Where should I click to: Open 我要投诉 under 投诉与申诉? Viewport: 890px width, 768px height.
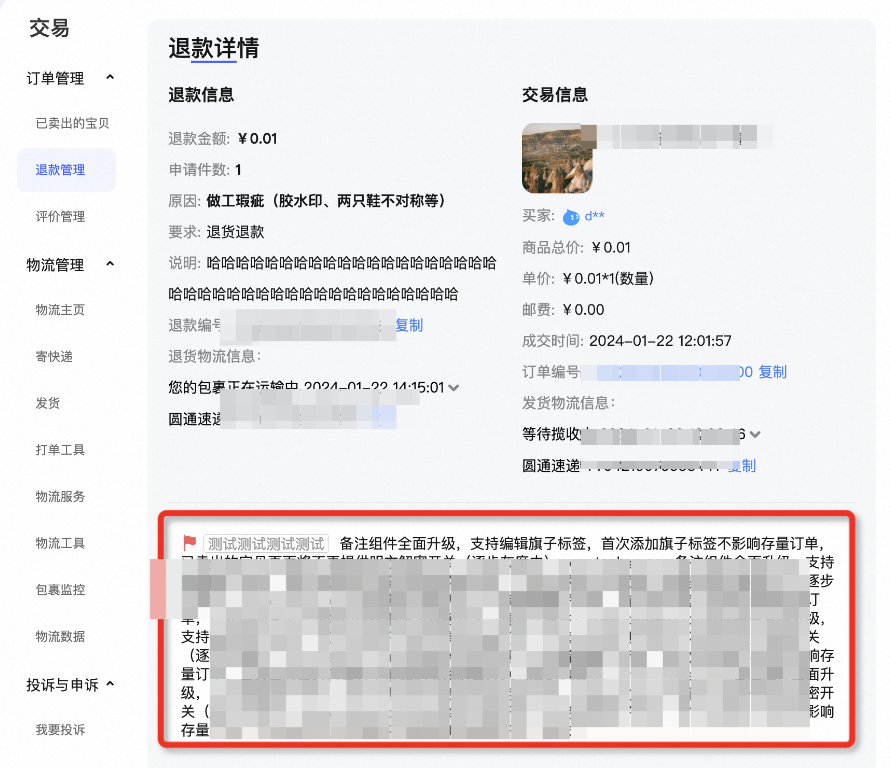pyautogui.click(x=60, y=731)
